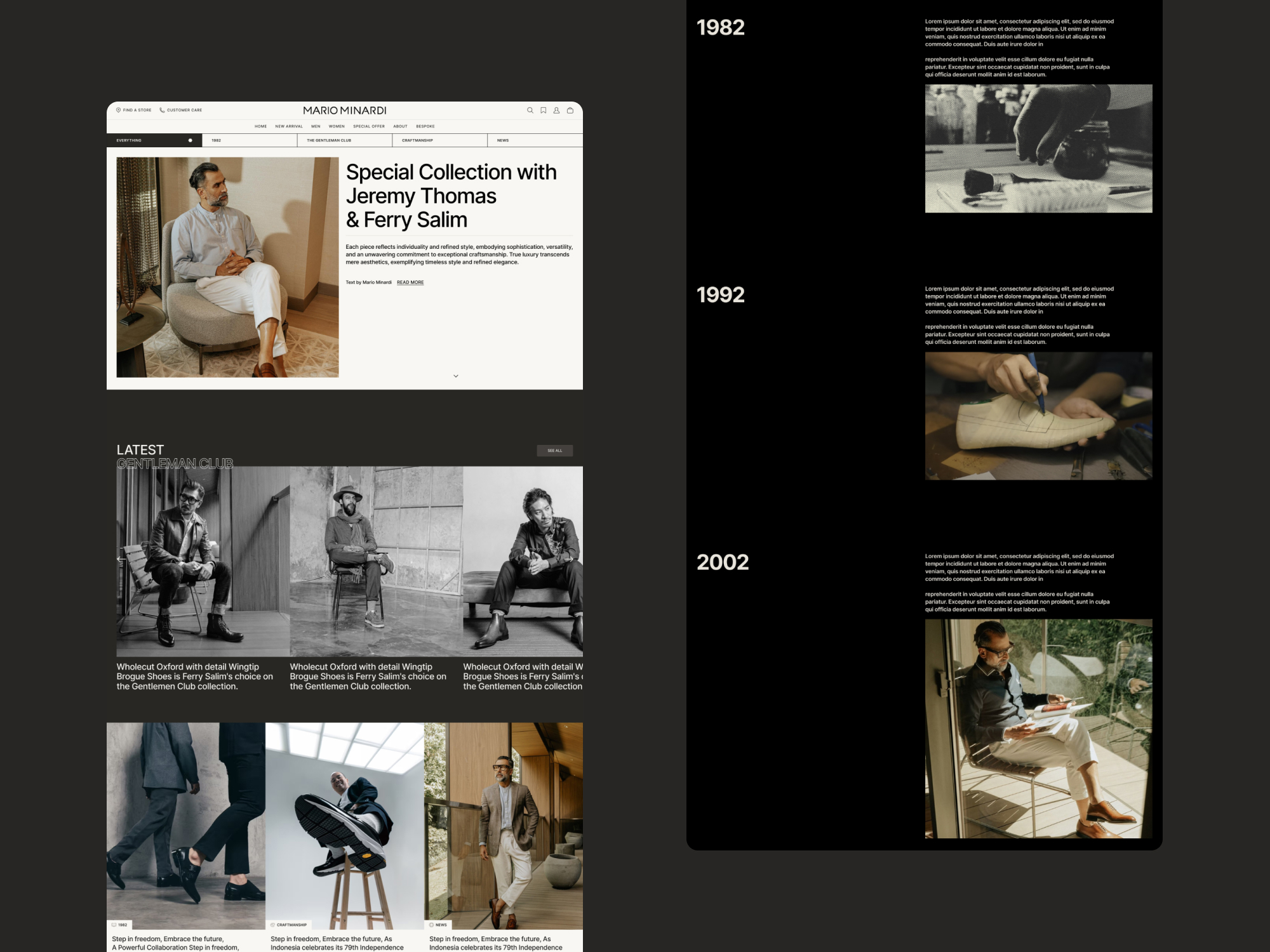Open saved items via bookmark icon
The height and width of the screenshot is (952, 1270).
(544, 110)
